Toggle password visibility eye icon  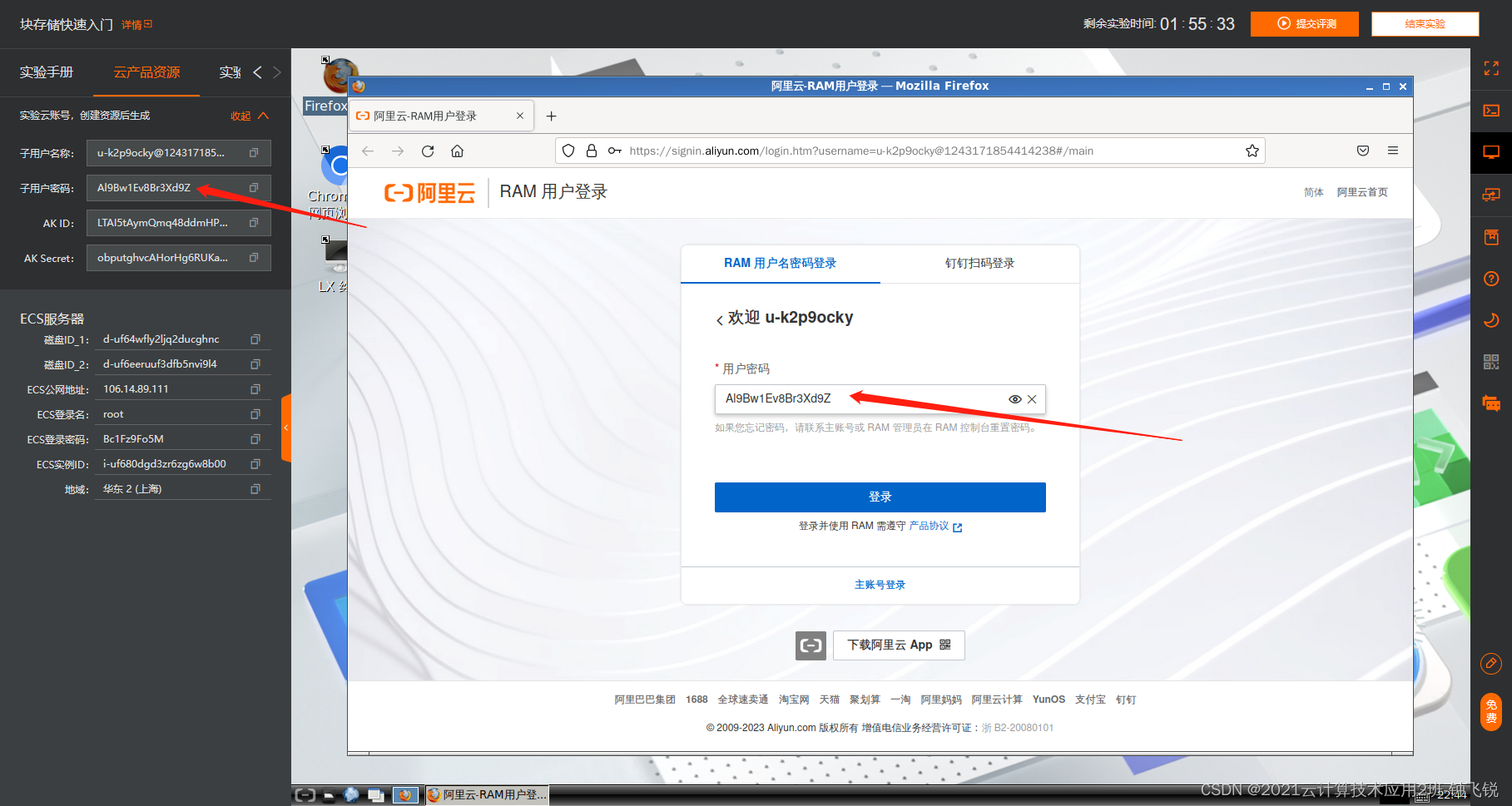pyautogui.click(x=1015, y=399)
